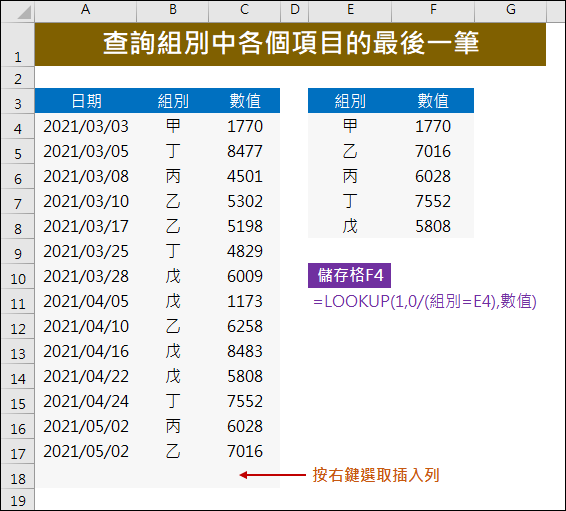The height and width of the screenshot is (511, 566).
Task: Click value 1770 in column F
Action: click(433, 126)
